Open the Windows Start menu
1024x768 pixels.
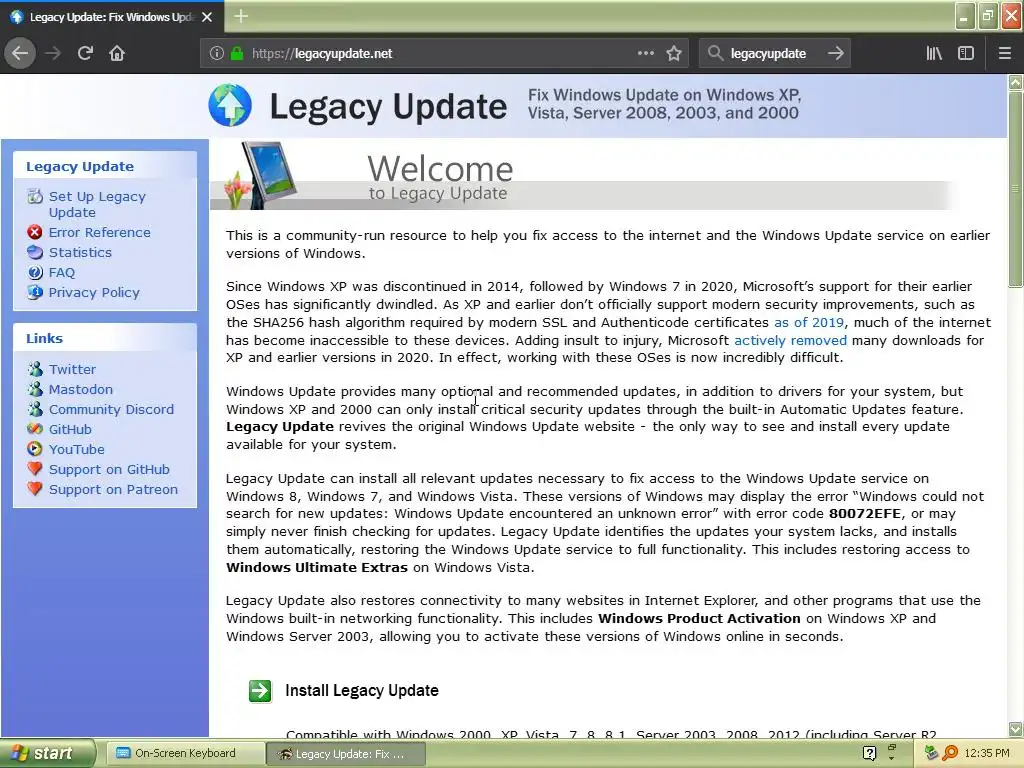[47, 754]
